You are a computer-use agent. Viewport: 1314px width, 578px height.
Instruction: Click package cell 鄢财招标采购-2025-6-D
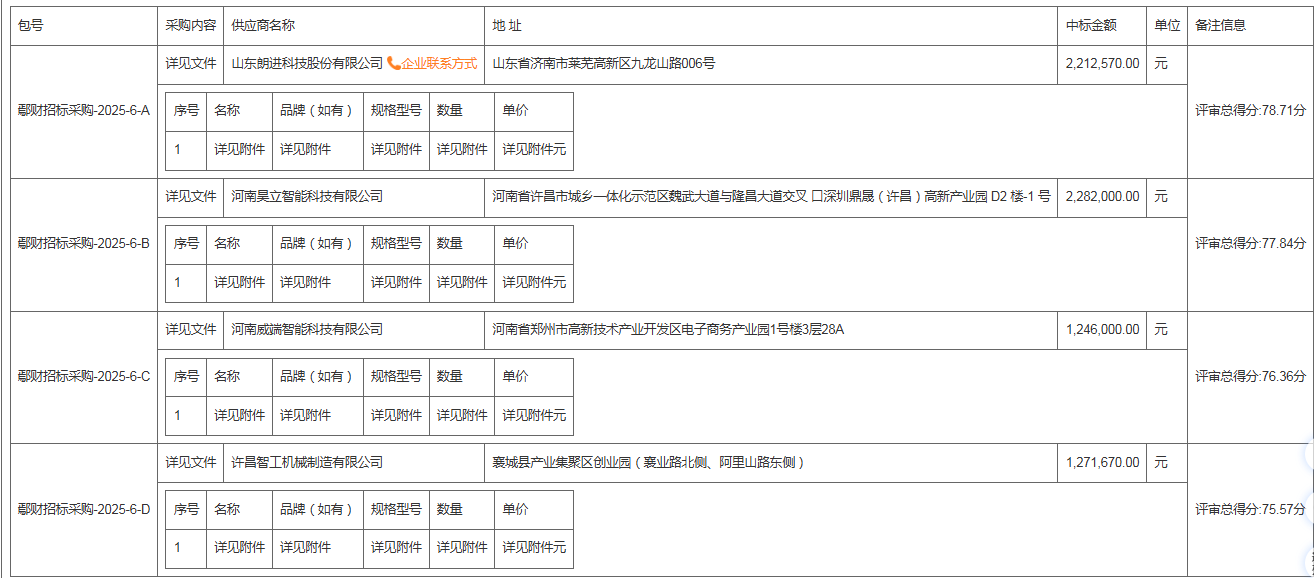(83, 510)
